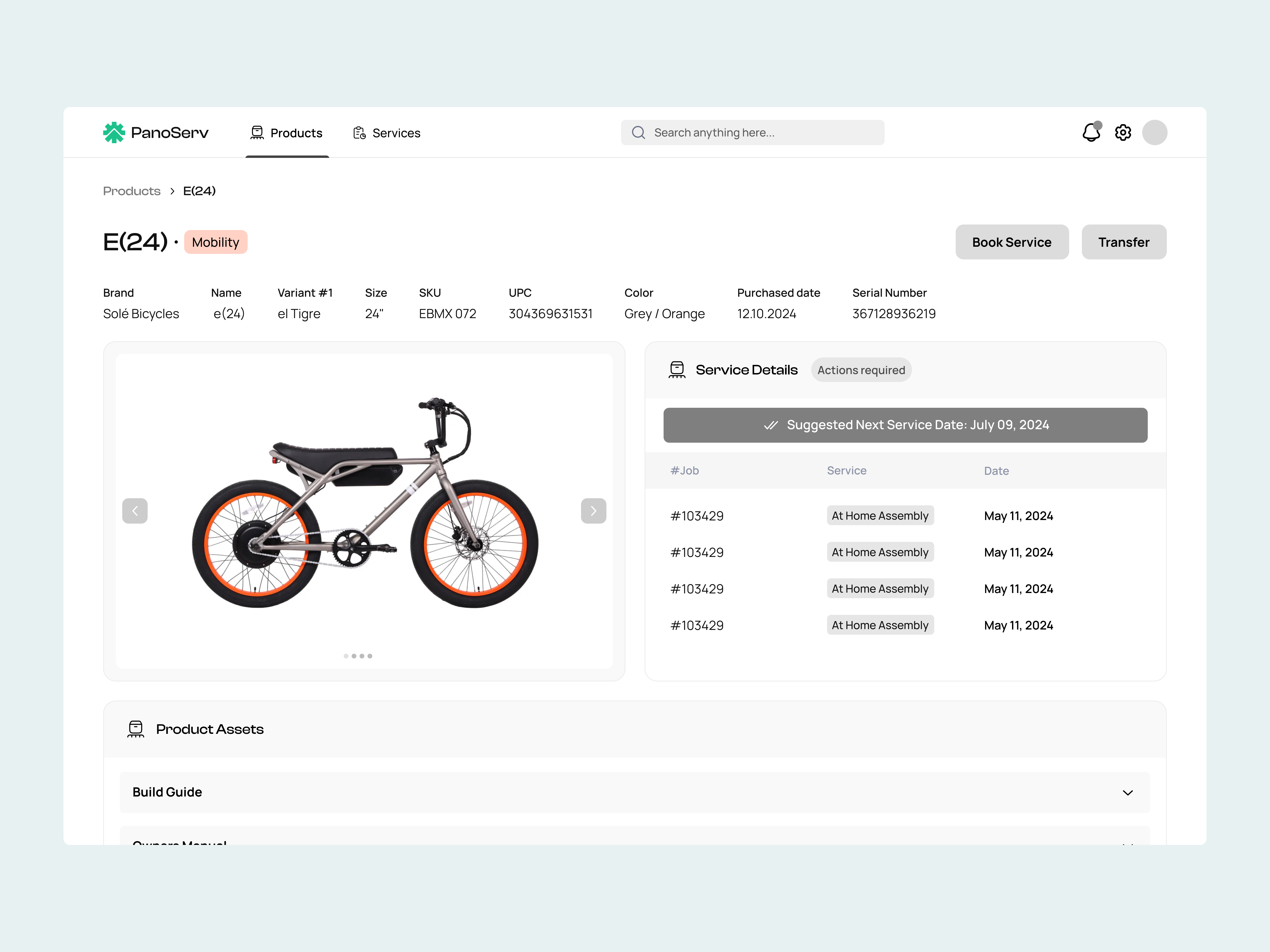
Task: Click the PanoServ logo icon
Action: (x=114, y=132)
